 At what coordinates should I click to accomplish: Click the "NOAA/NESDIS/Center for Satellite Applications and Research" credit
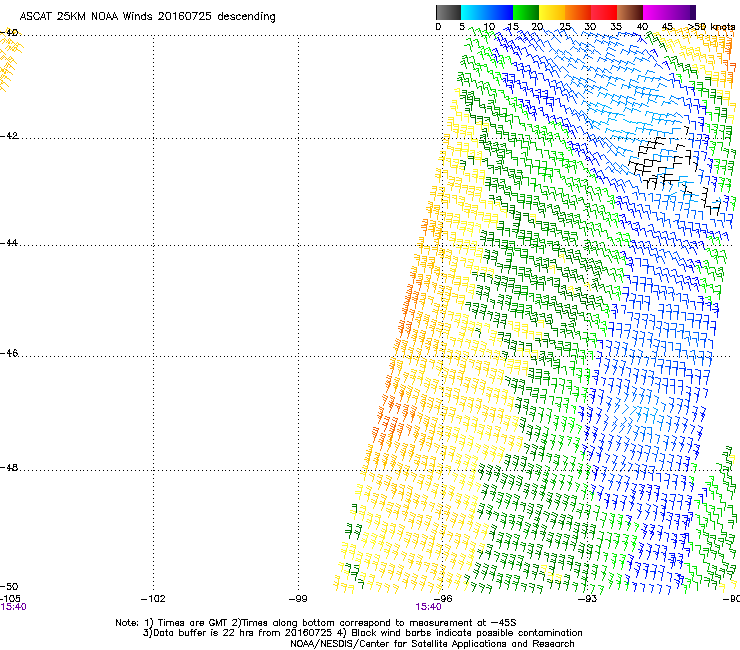(432, 644)
